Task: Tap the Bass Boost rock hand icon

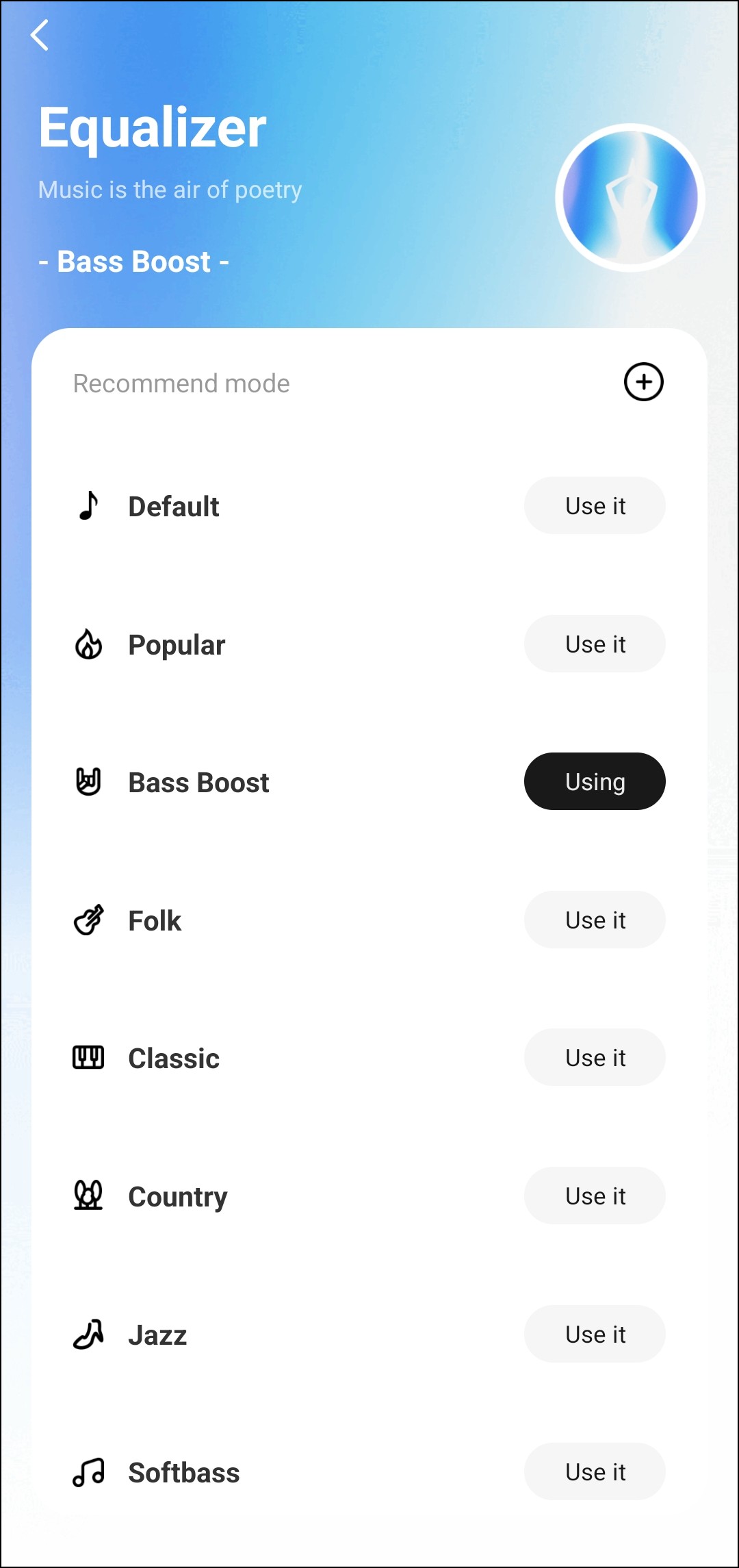Action: [88, 782]
